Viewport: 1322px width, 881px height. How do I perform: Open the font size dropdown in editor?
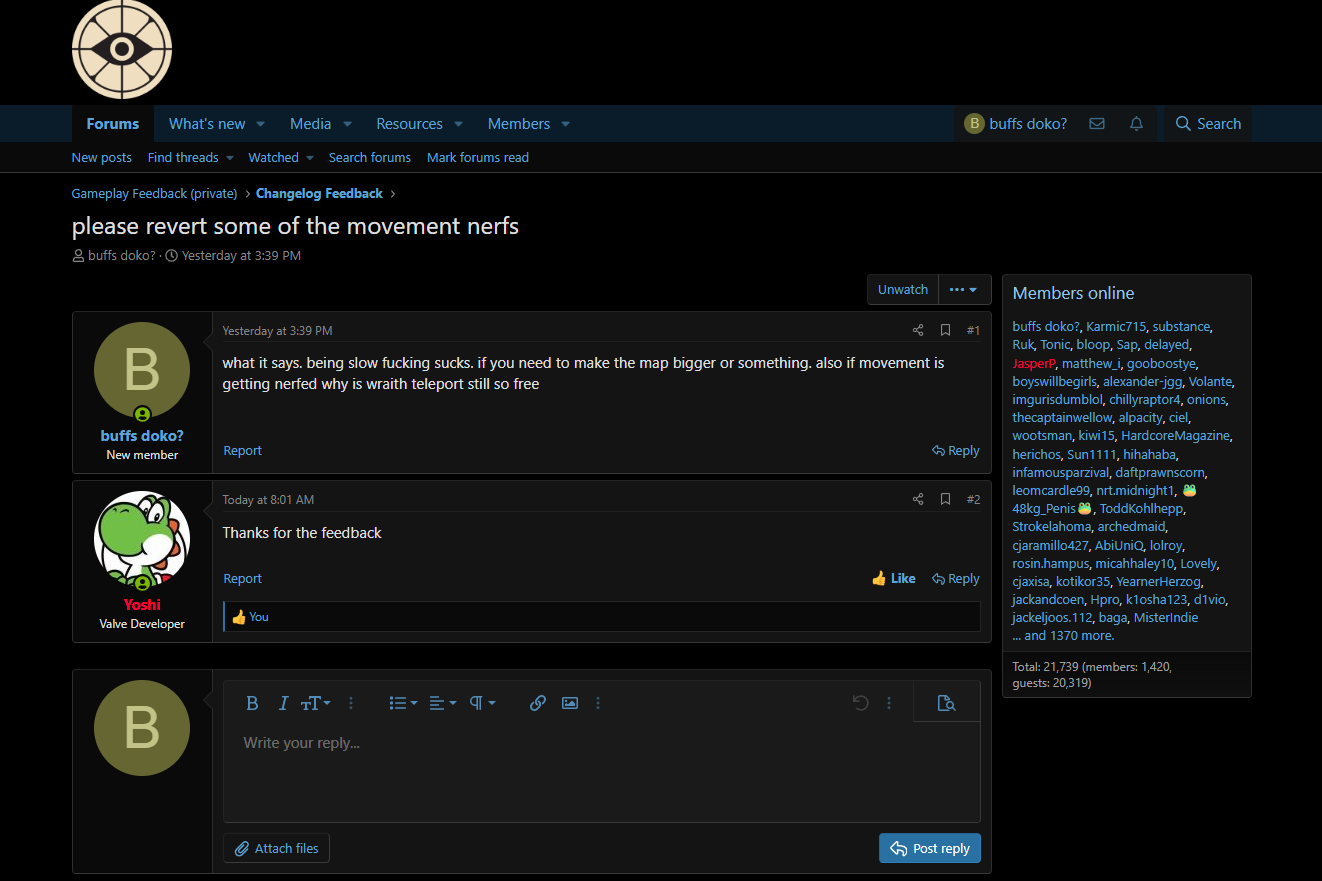point(315,703)
